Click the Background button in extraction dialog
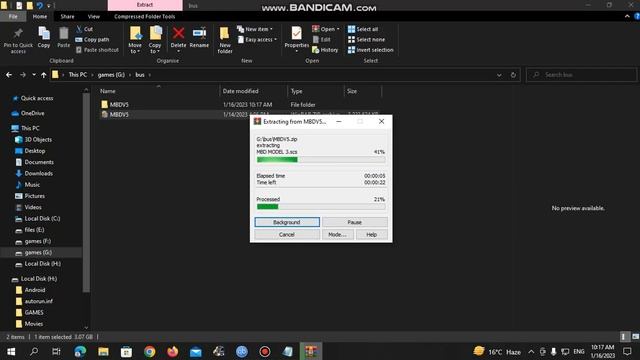This screenshot has width=640, height=360. tap(287, 222)
